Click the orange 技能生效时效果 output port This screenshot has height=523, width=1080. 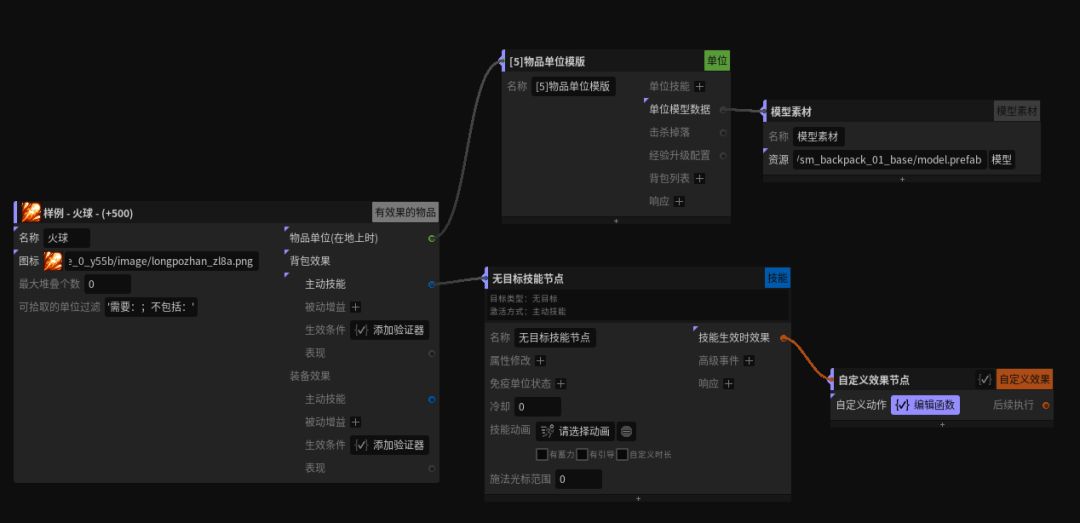[784, 338]
